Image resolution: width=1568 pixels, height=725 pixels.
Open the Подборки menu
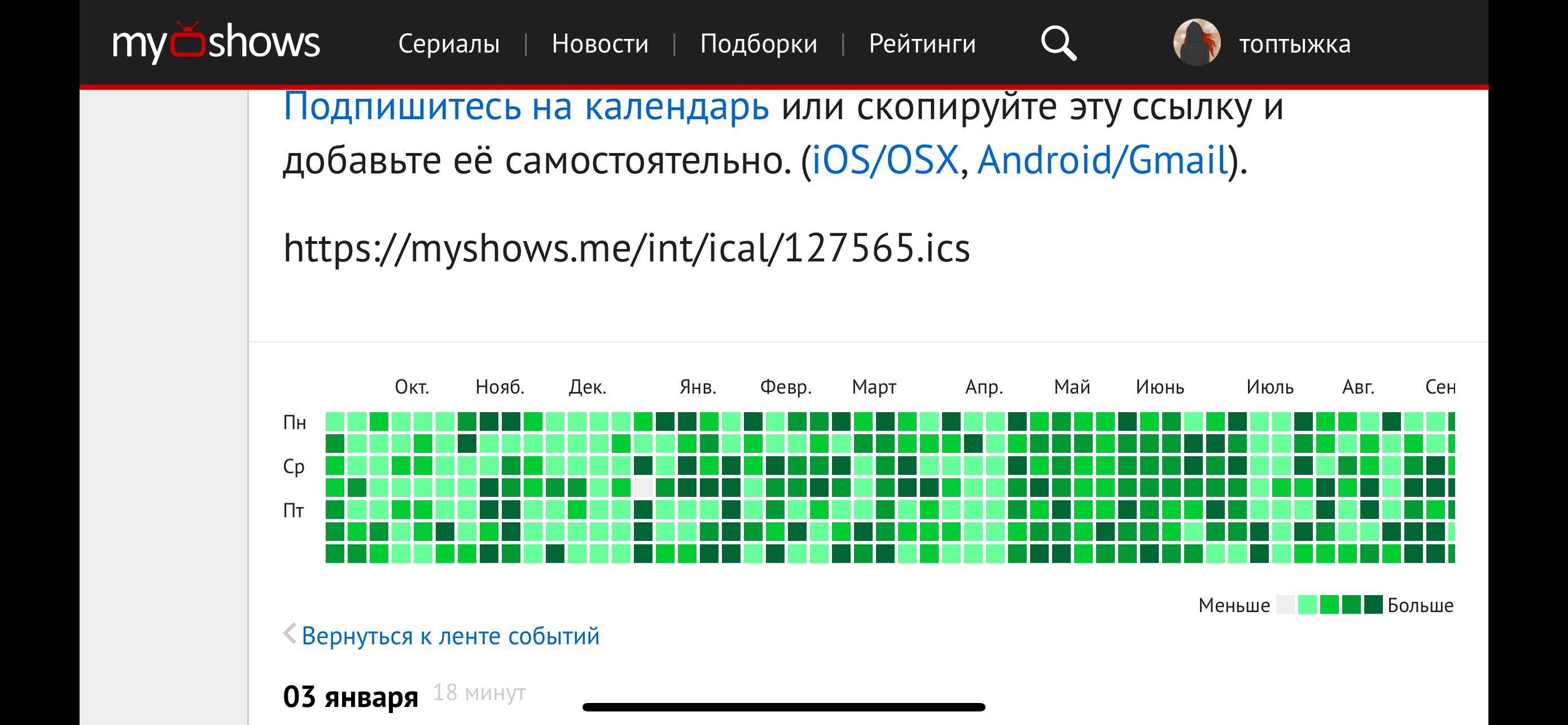pyautogui.click(x=758, y=44)
